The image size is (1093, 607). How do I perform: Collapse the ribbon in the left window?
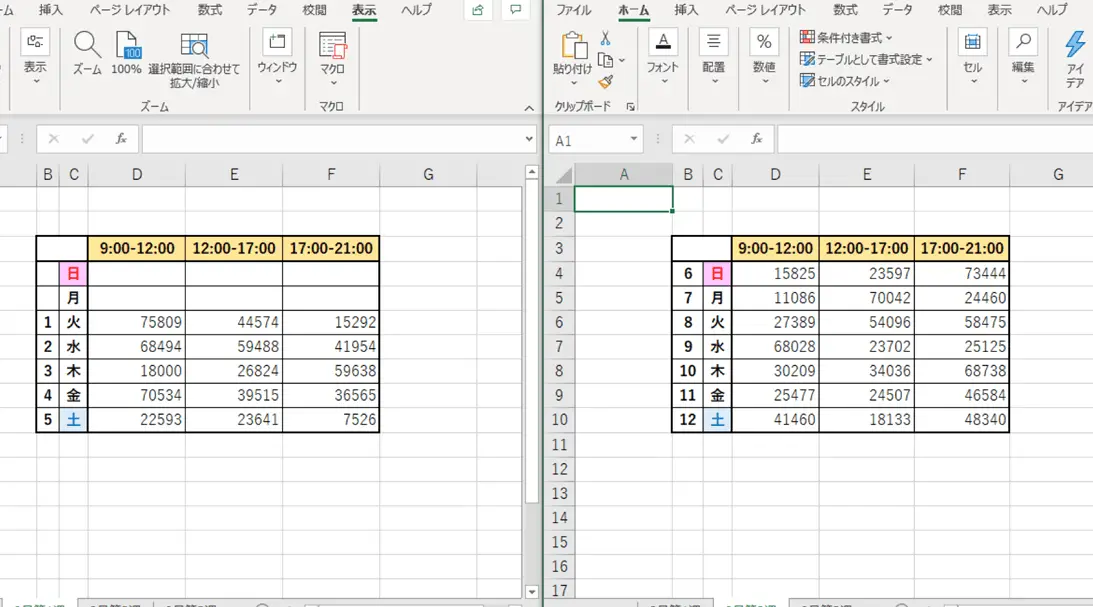[528, 106]
